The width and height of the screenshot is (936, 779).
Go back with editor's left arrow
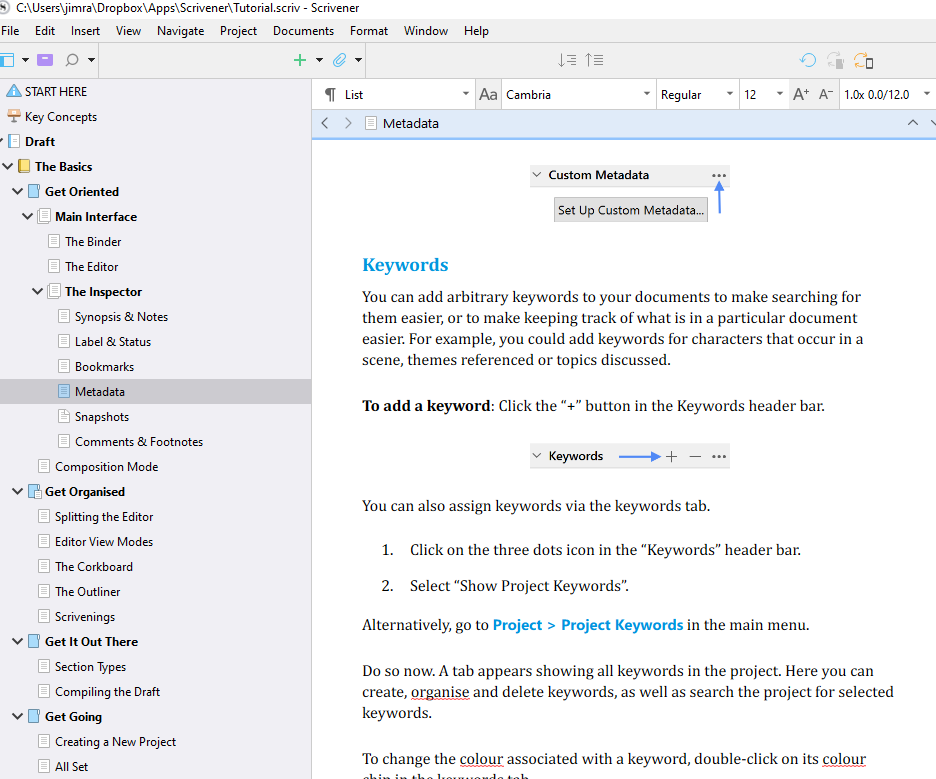pyautogui.click(x=325, y=123)
